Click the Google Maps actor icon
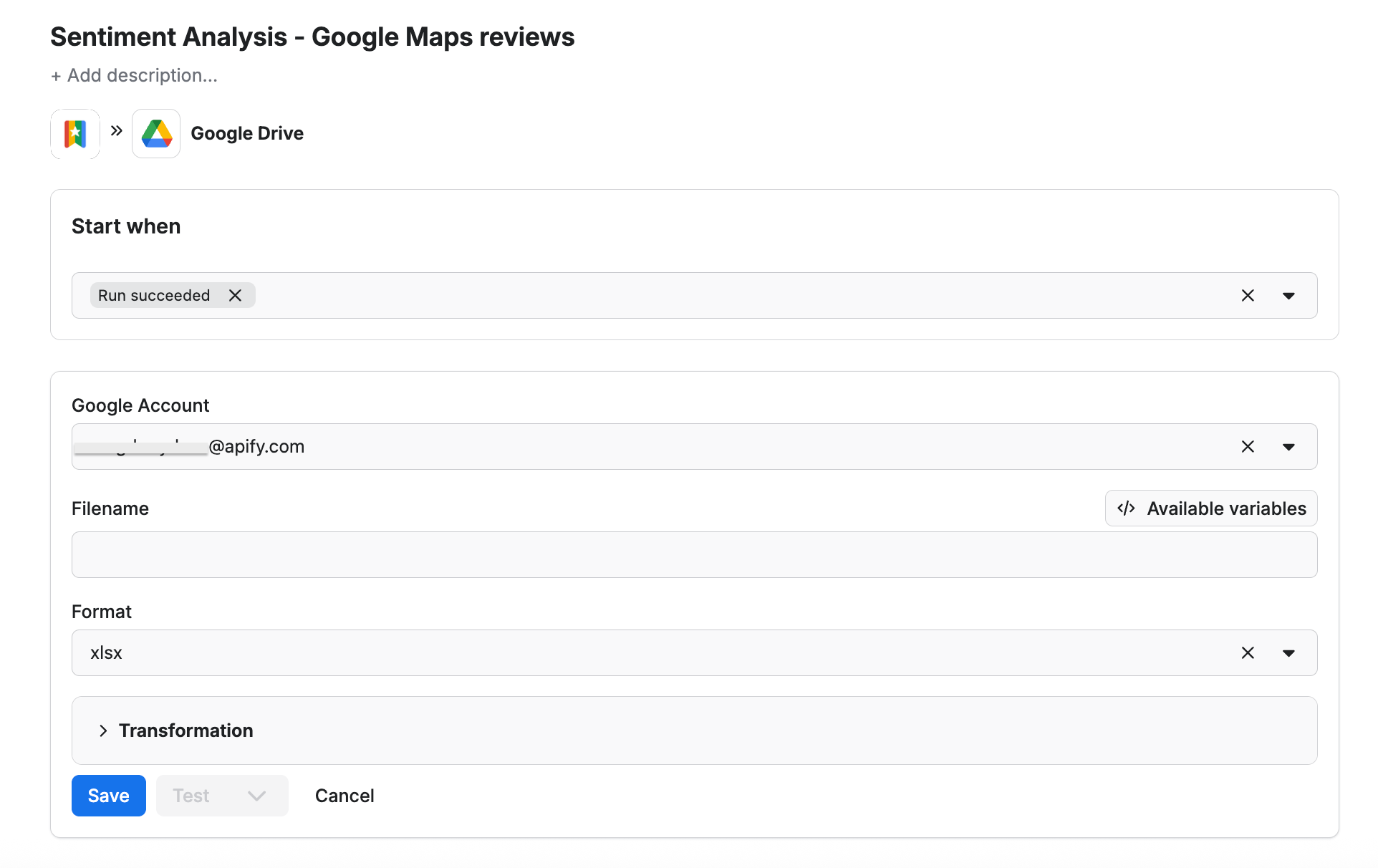The height and width of the screenshot is (868, 1378). tap(74, 133)
